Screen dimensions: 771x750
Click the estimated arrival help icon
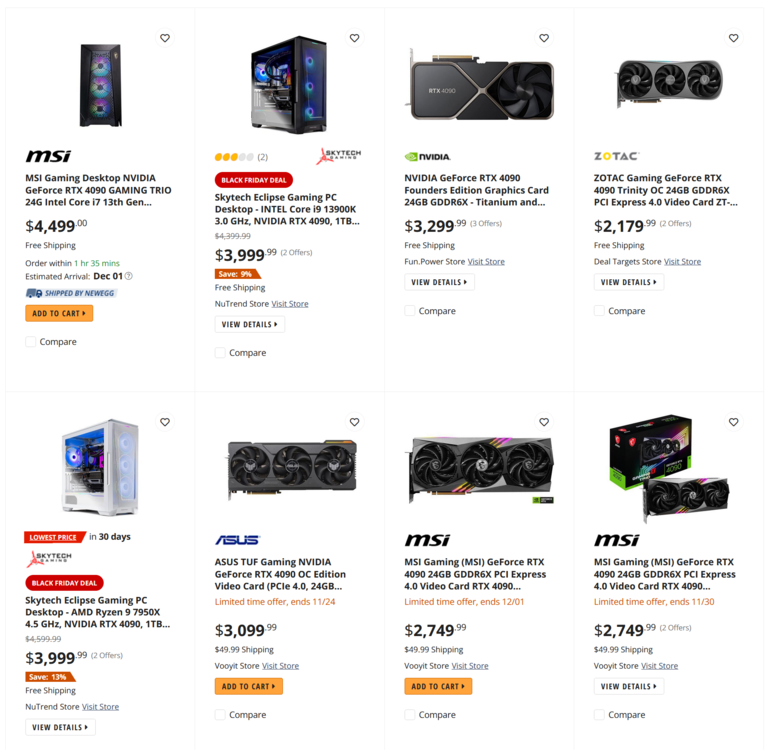coord(128,276)
